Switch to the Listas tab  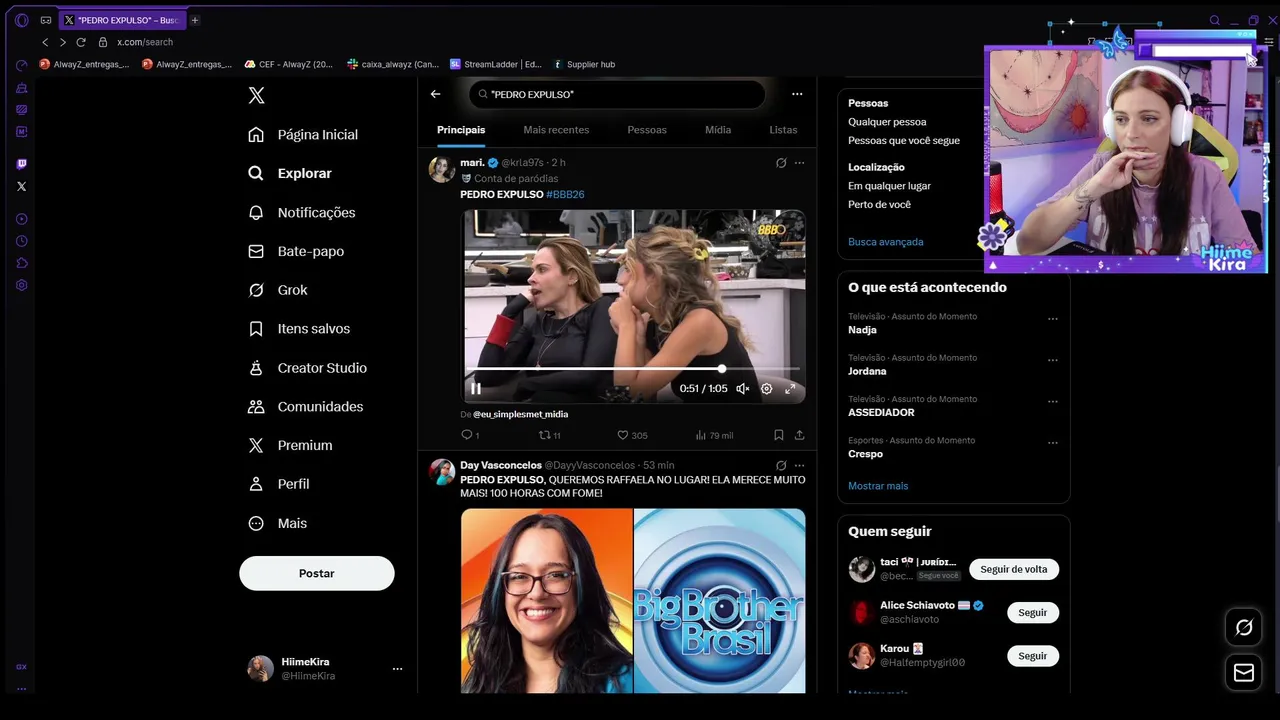tap(783, 130)
